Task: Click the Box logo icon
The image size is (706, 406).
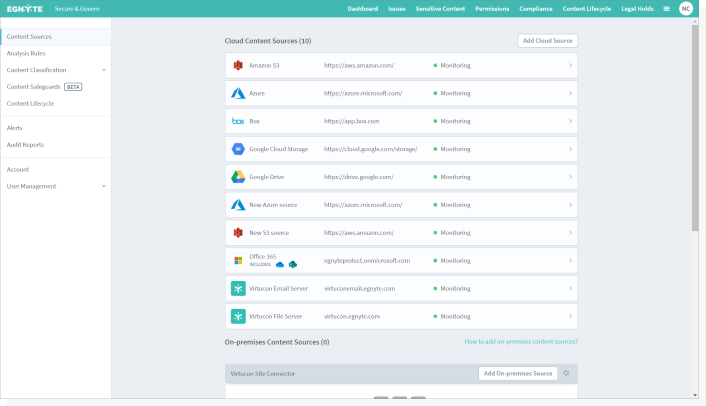Action: coord(238,121)
